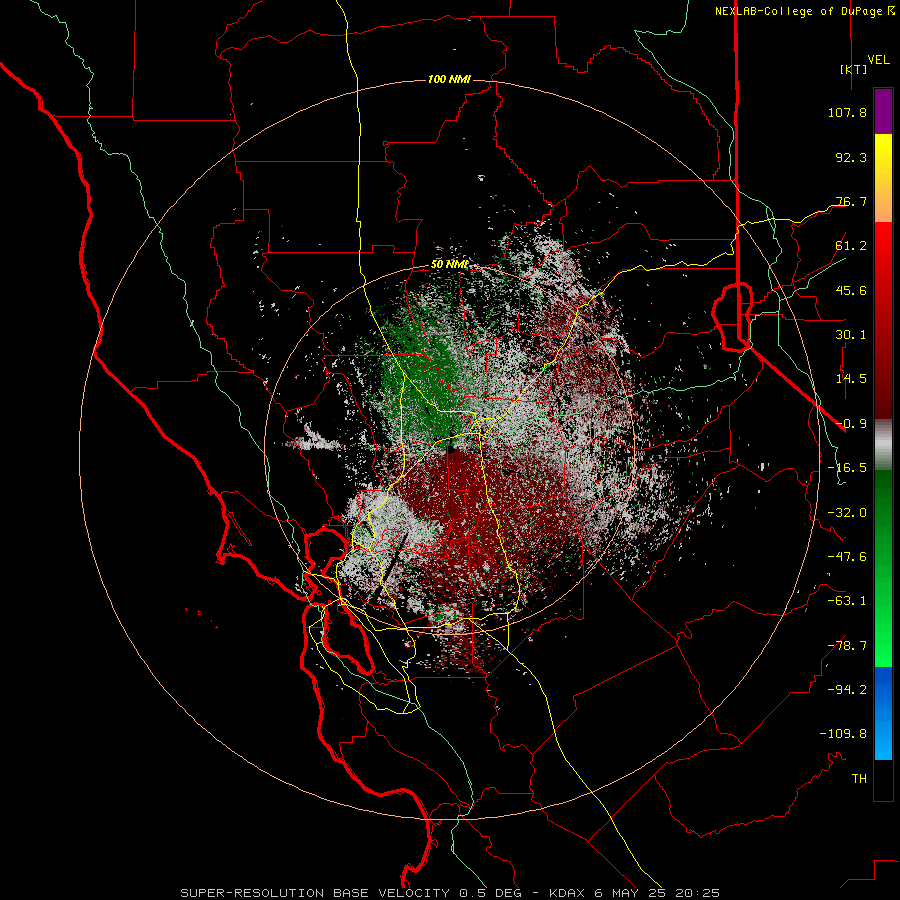Click the 92.3 legend value
900x900 pixels.
point(851,157)
